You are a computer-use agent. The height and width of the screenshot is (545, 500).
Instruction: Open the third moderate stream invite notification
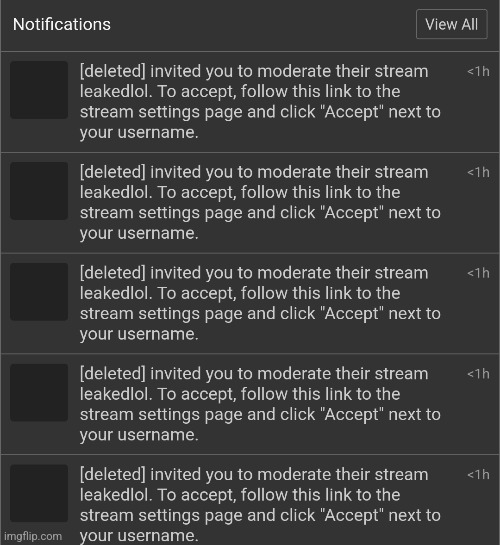(250, 303)
